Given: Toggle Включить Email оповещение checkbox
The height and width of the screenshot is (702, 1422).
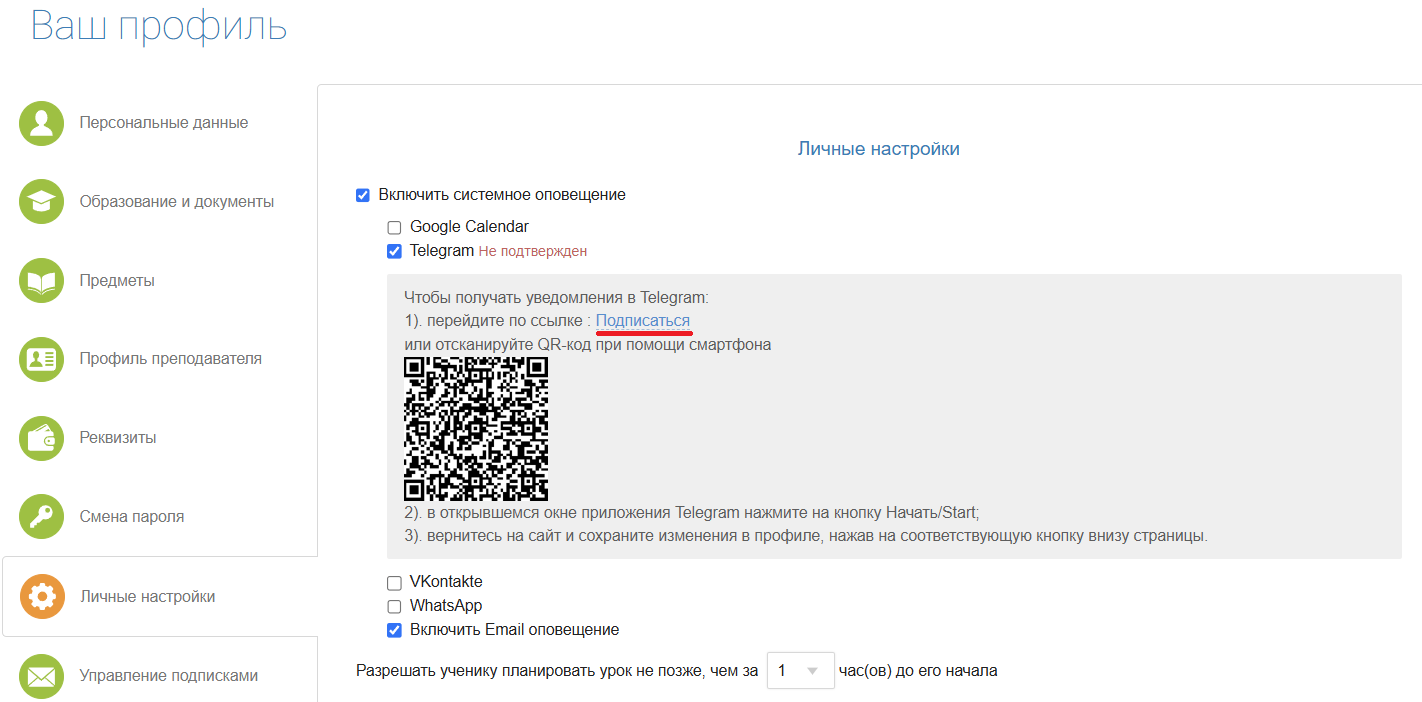Looking at the screenshot, I should (394, 631).
